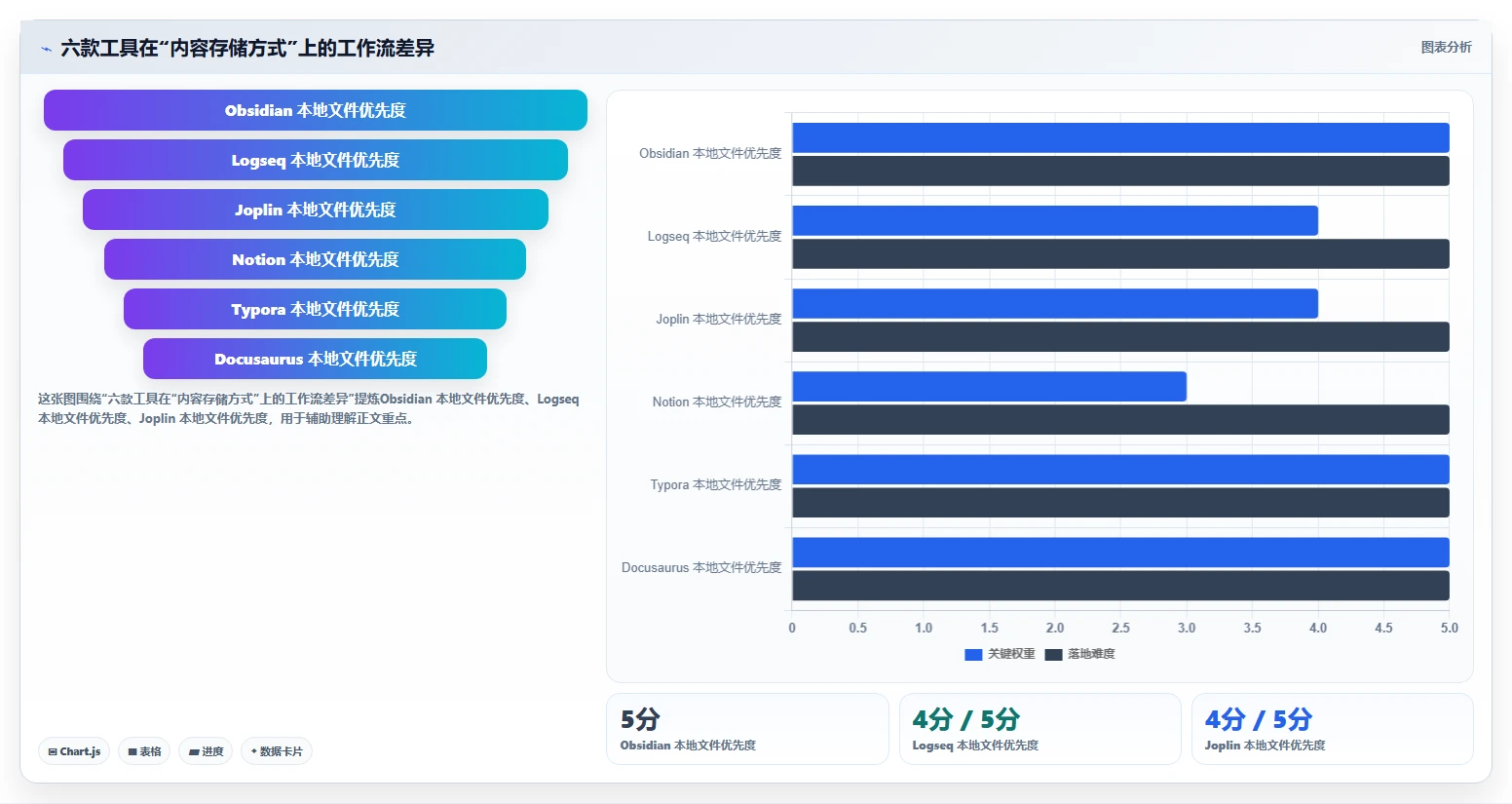The width and height of the screenshot is (1512, 804).
Task: Click the blue Logseq 关键权重 bar
Action: click(1055, 220)
